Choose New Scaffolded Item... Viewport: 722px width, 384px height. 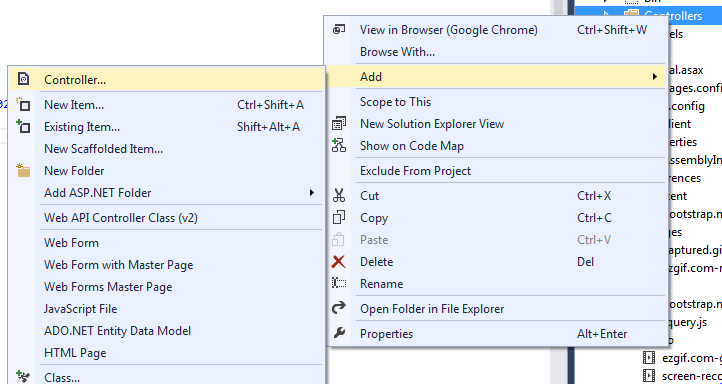[166, 149]
